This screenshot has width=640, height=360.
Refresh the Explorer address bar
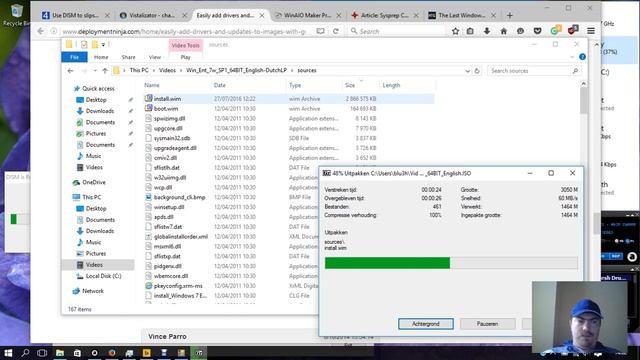pyautogui.click(x=477, y=71)
